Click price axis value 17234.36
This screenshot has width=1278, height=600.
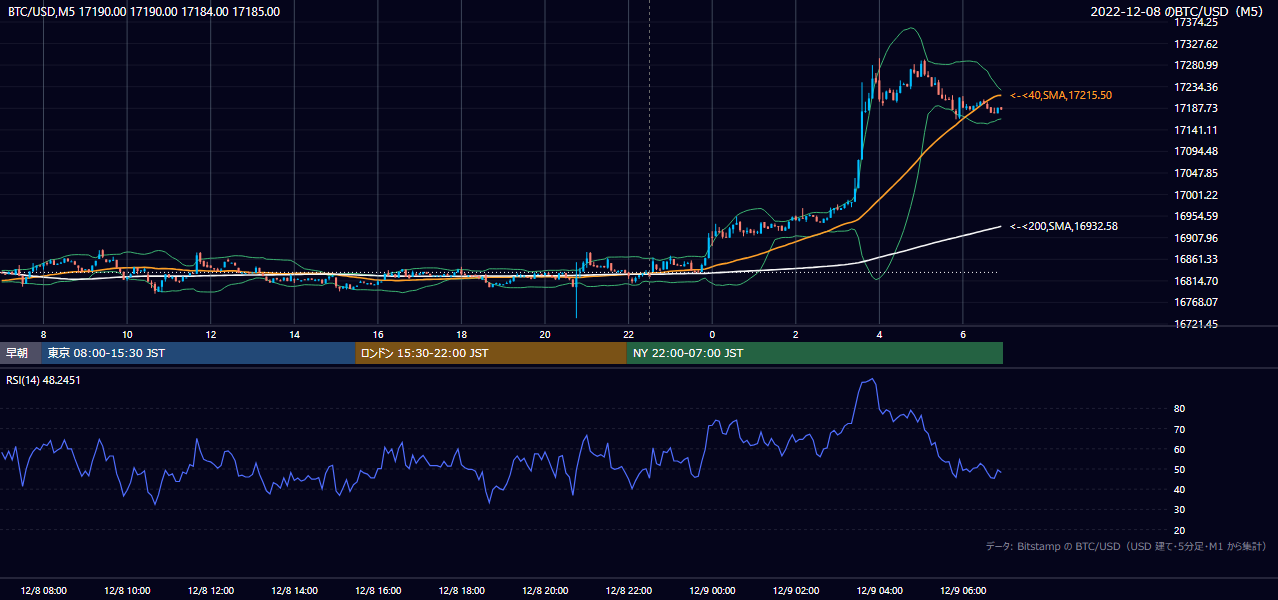(x=1195, y=87)
